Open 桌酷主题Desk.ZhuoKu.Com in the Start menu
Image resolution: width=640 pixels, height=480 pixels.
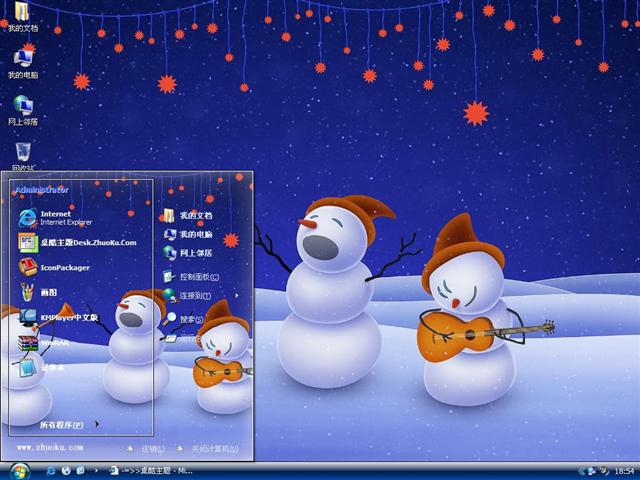click(78, 242)
